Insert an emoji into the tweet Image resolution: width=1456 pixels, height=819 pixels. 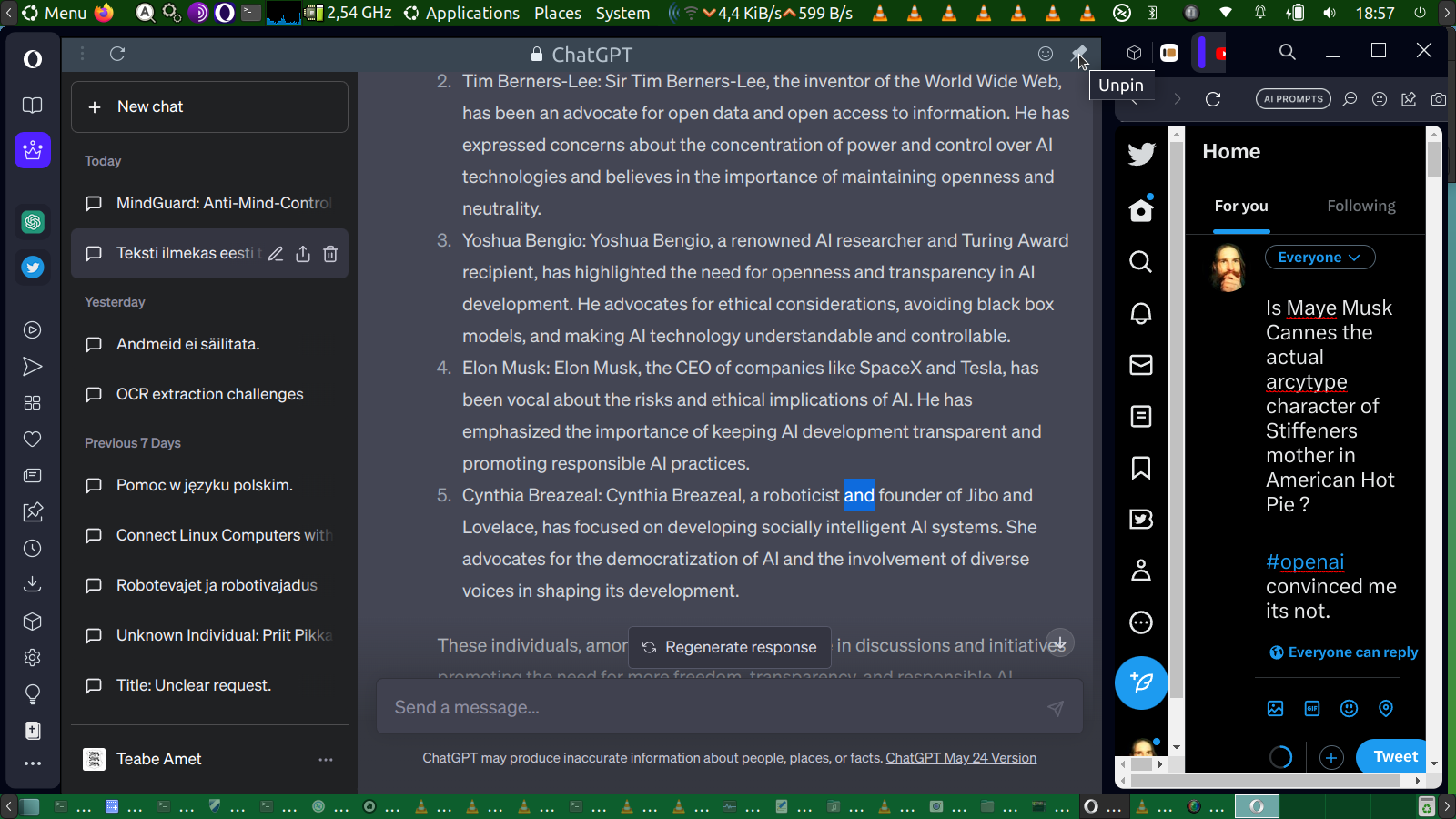coord(1350,708)
